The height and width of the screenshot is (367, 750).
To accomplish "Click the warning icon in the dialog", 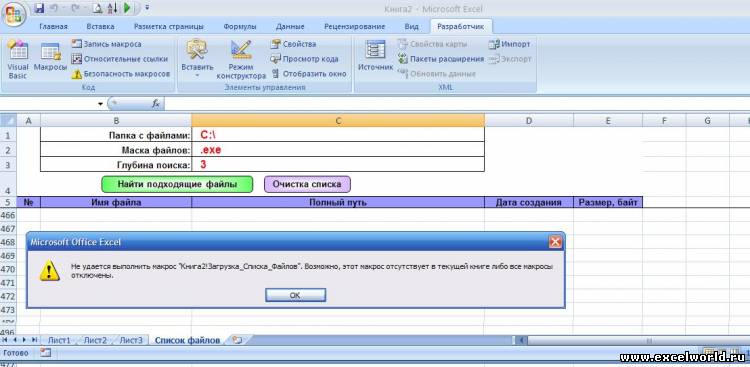I will coord(49,271).
